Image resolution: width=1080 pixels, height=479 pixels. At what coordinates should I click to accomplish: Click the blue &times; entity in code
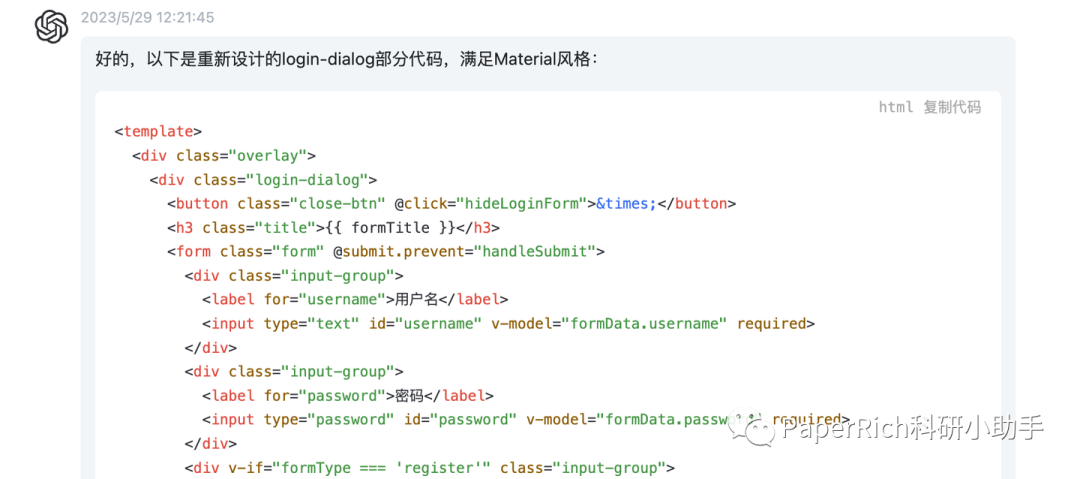click(x=626, y=203)
